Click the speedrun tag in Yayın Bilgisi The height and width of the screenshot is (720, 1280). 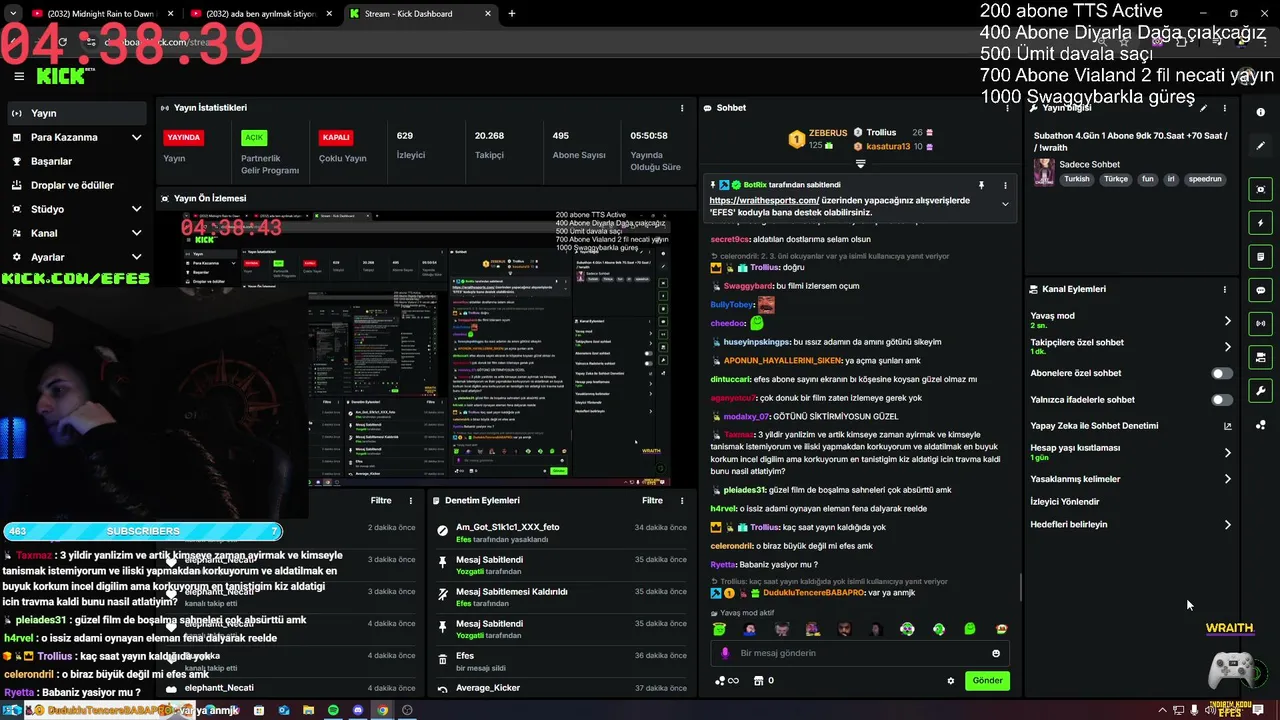tap(1205, 179)
